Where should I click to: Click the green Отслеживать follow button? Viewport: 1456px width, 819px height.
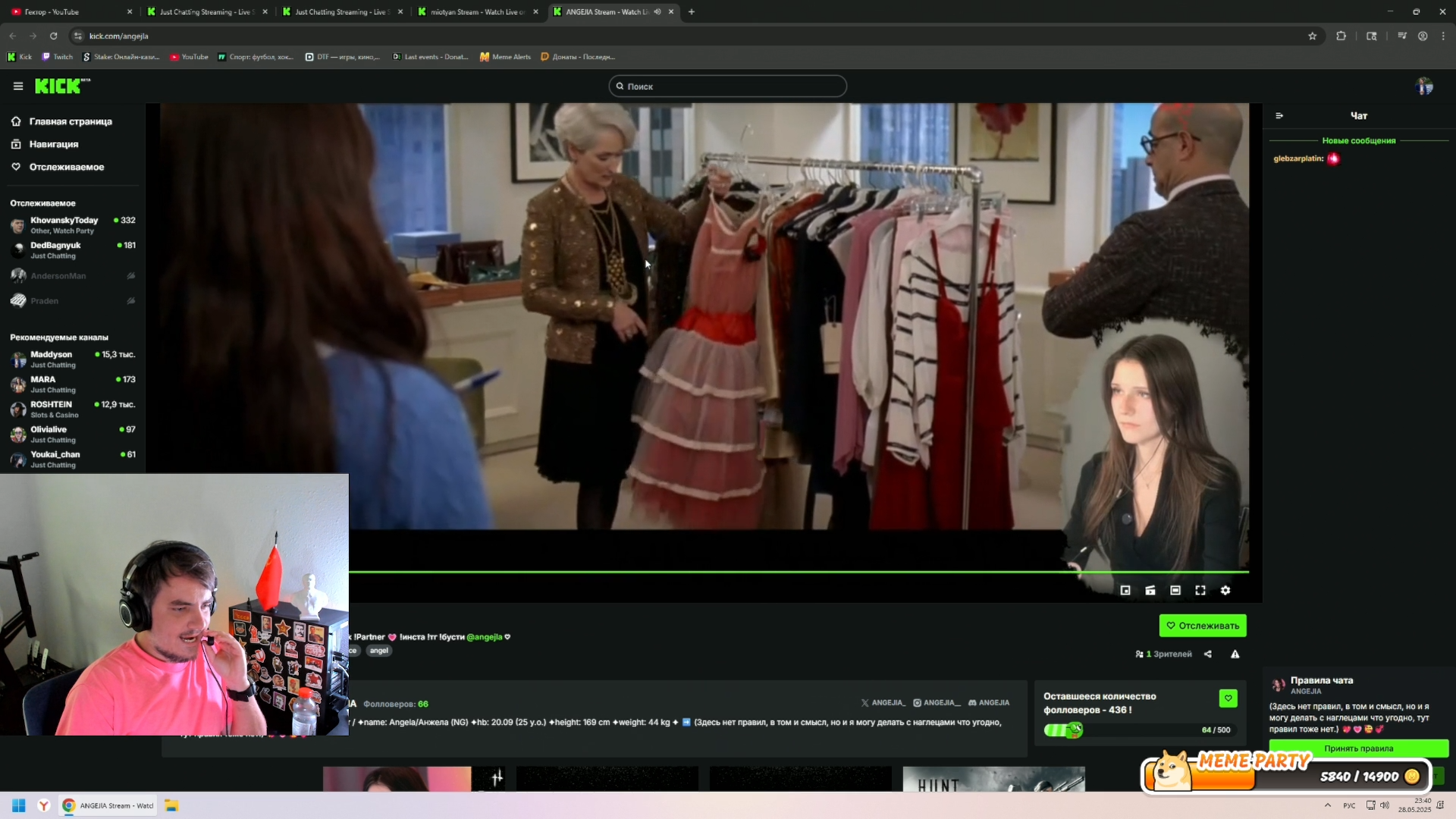[x=1203, y=626]
